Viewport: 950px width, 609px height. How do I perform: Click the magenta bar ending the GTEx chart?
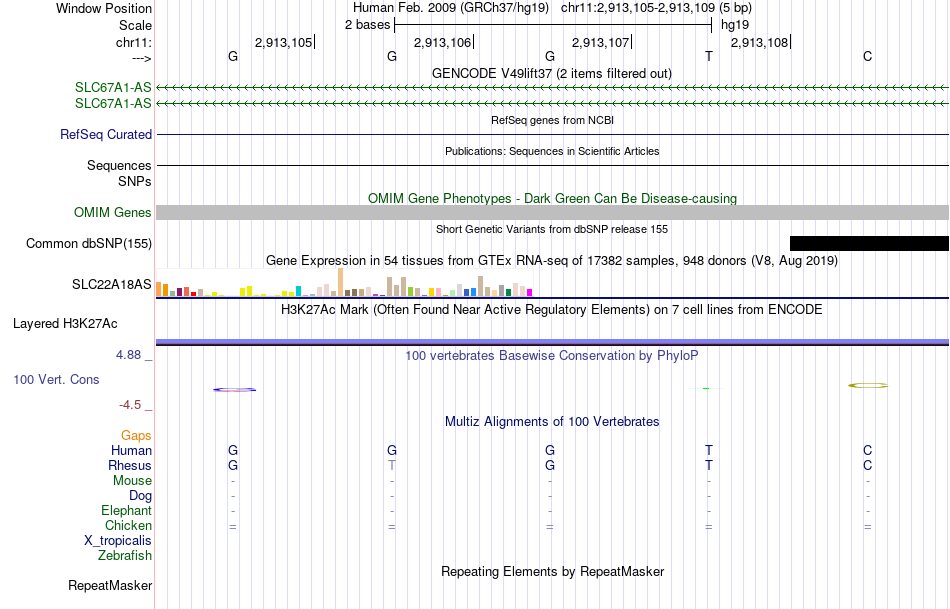coord(530,293)
